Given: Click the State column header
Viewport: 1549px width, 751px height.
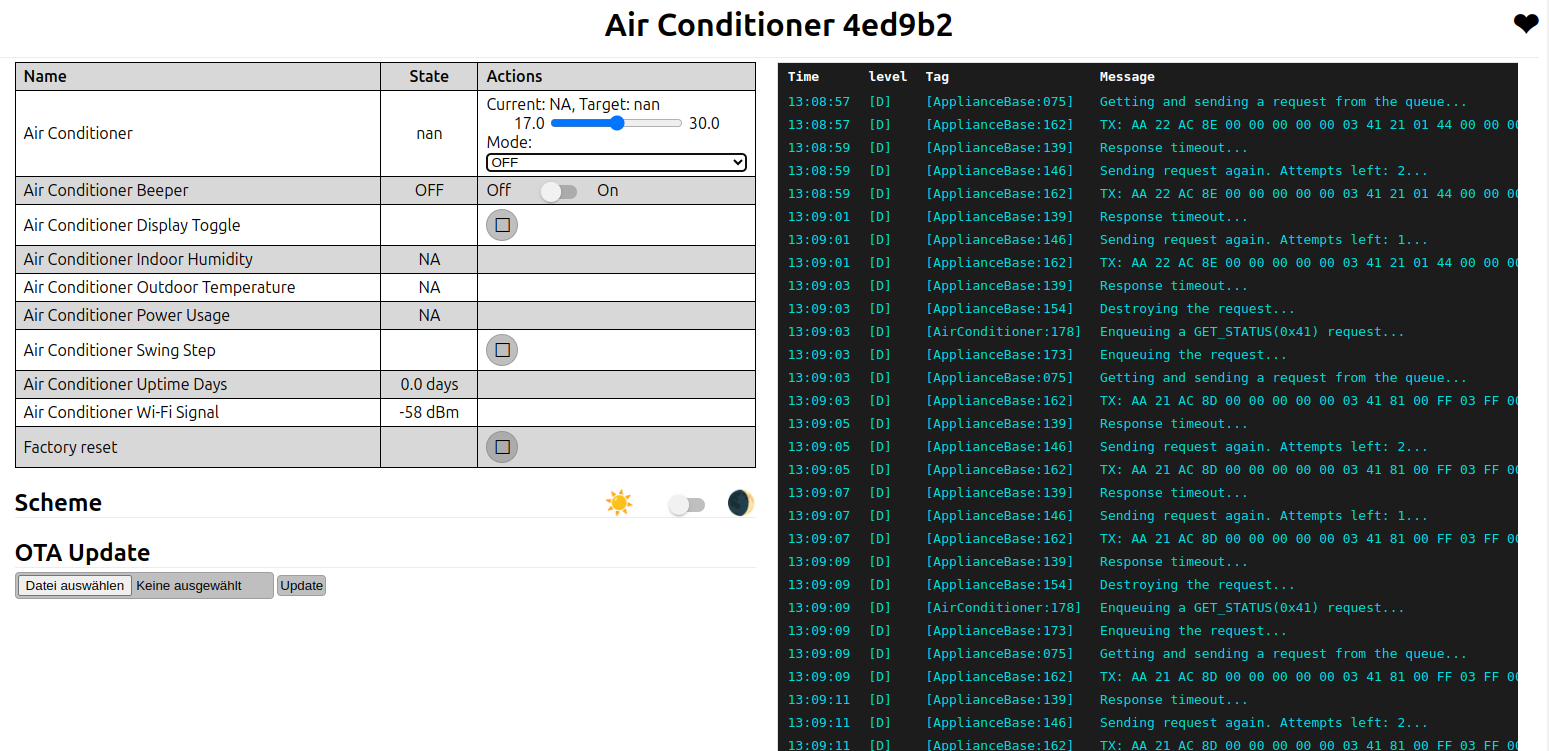Looking at the screenshot, I should point(429,76).
